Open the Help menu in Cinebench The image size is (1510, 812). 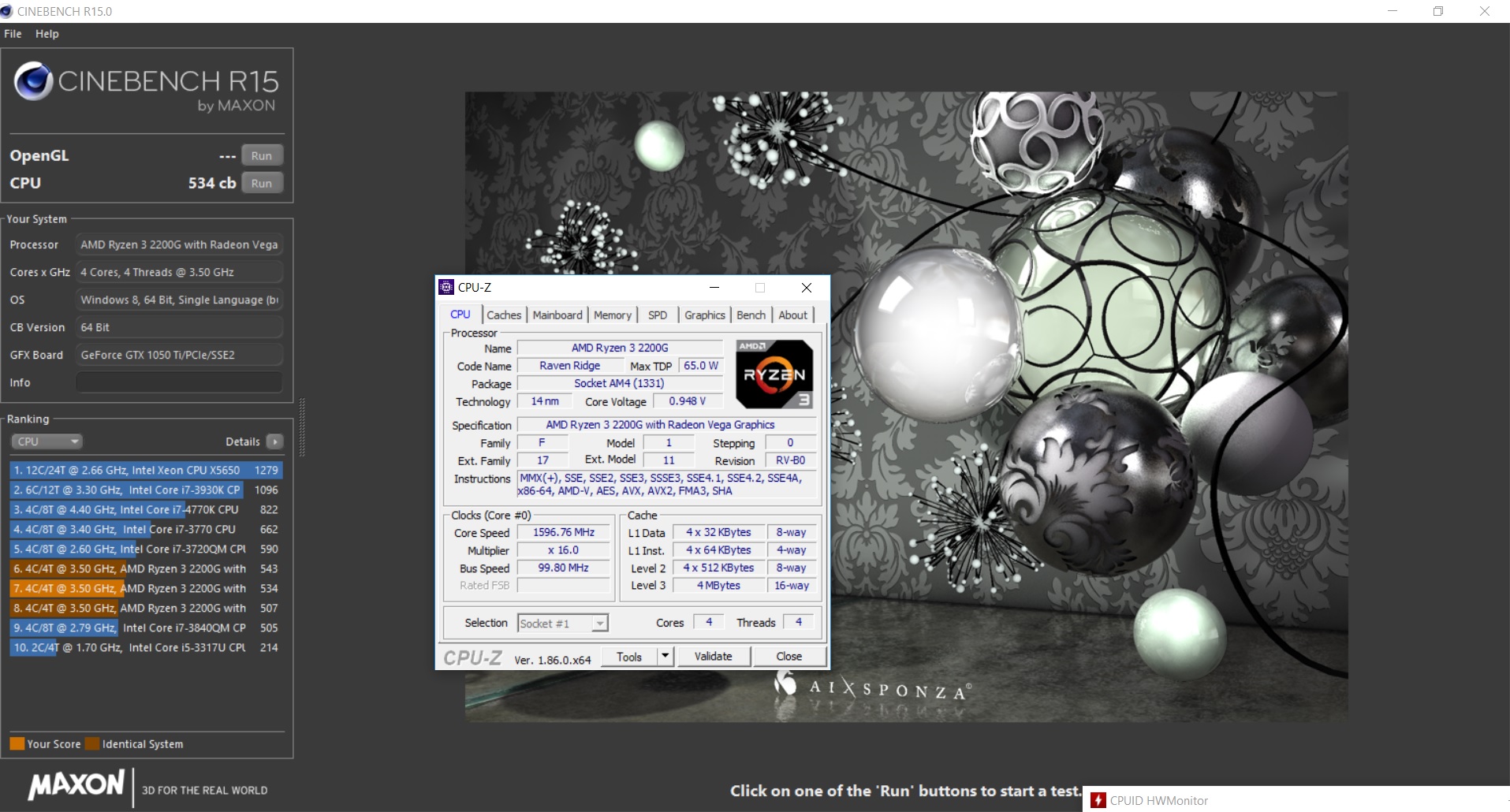pyautogui.click(x=47, y=34)
